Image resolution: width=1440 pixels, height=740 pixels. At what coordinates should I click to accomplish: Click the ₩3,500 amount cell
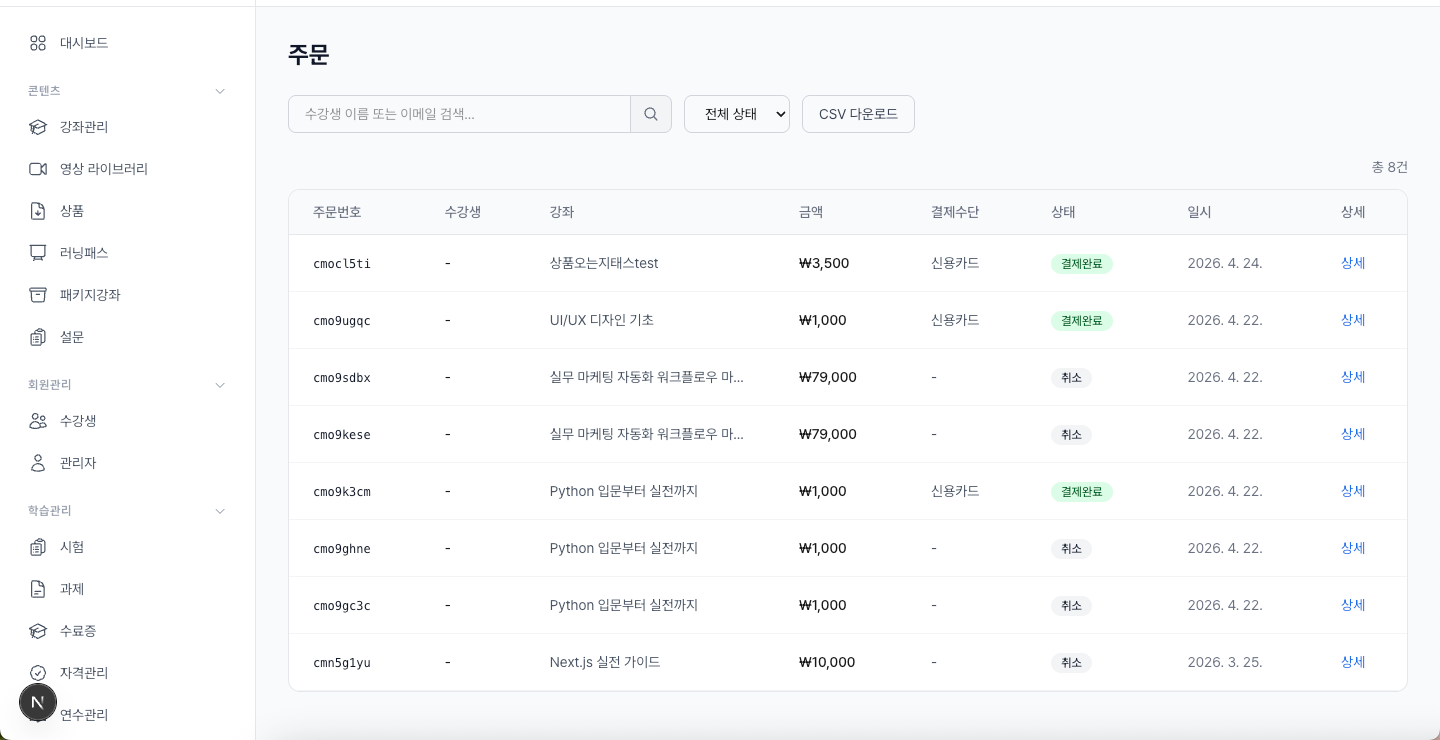tap(824, 263)
